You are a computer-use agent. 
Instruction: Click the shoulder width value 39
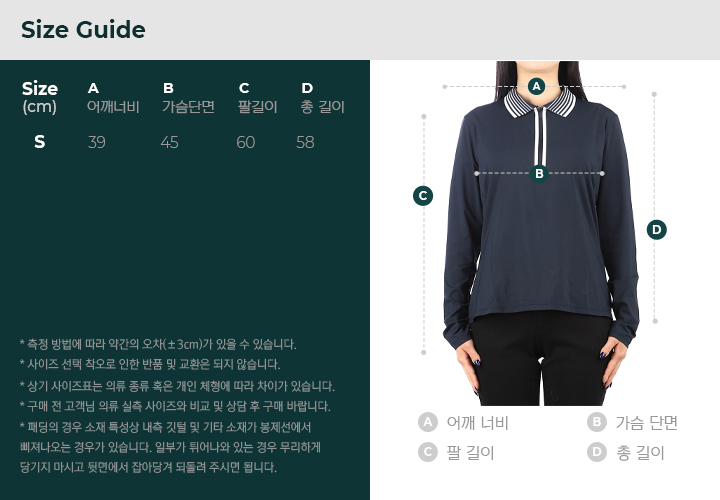[96, 142]
